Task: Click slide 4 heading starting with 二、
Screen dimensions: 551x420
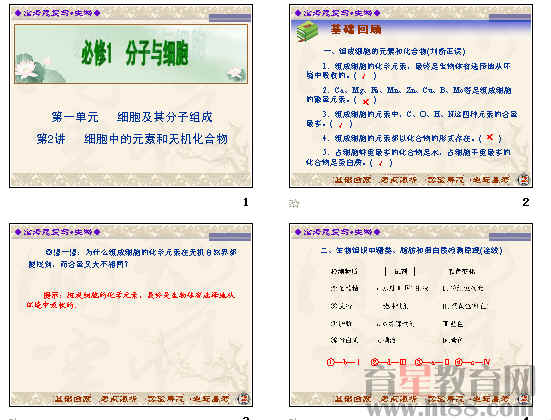Action: [x=411, y=250]
